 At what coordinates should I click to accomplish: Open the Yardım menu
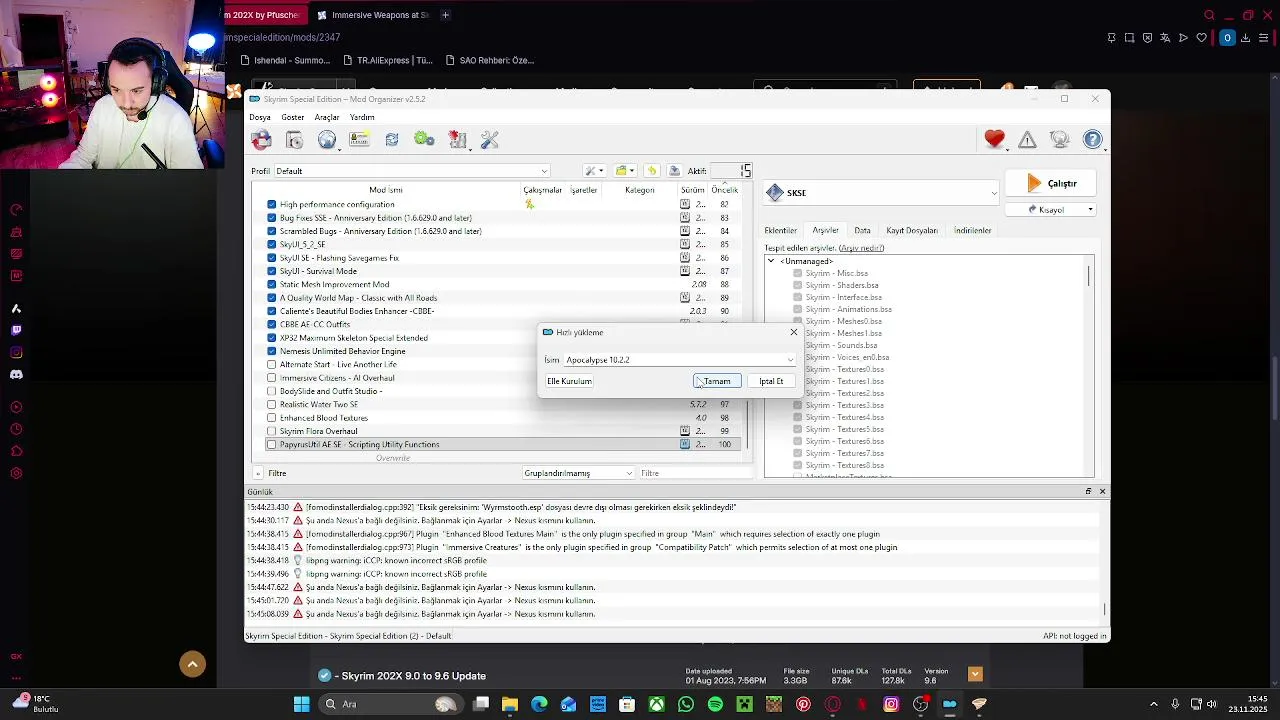tap(362, 117)
